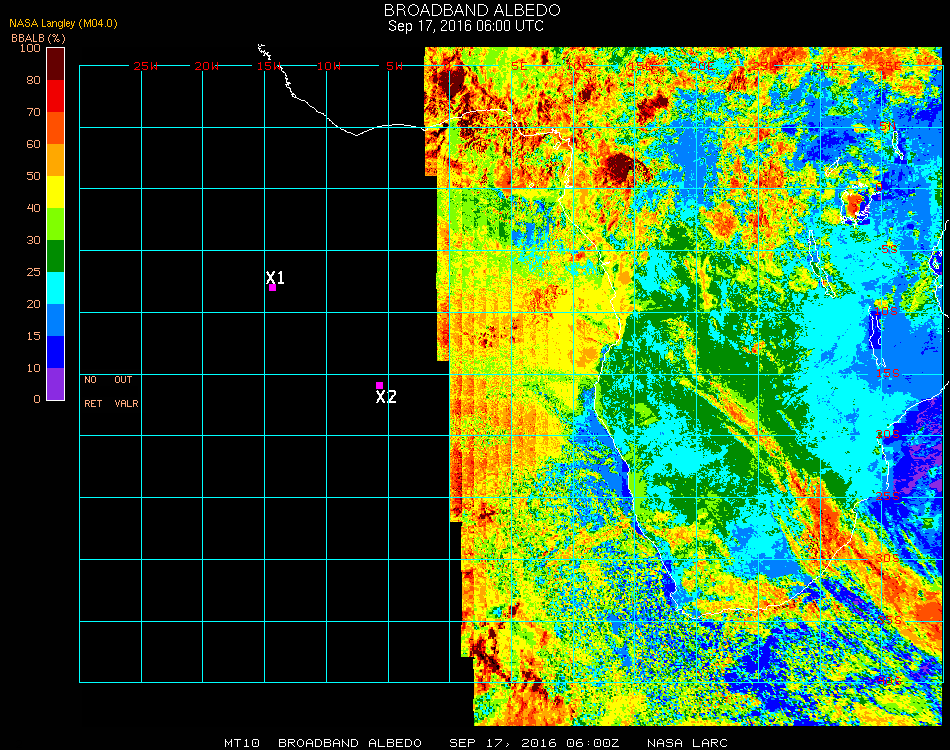The width and height of the screenshot is (950, 750).
Task: Click the maroon 80-100% legend swatch
Action: [55, 63]
